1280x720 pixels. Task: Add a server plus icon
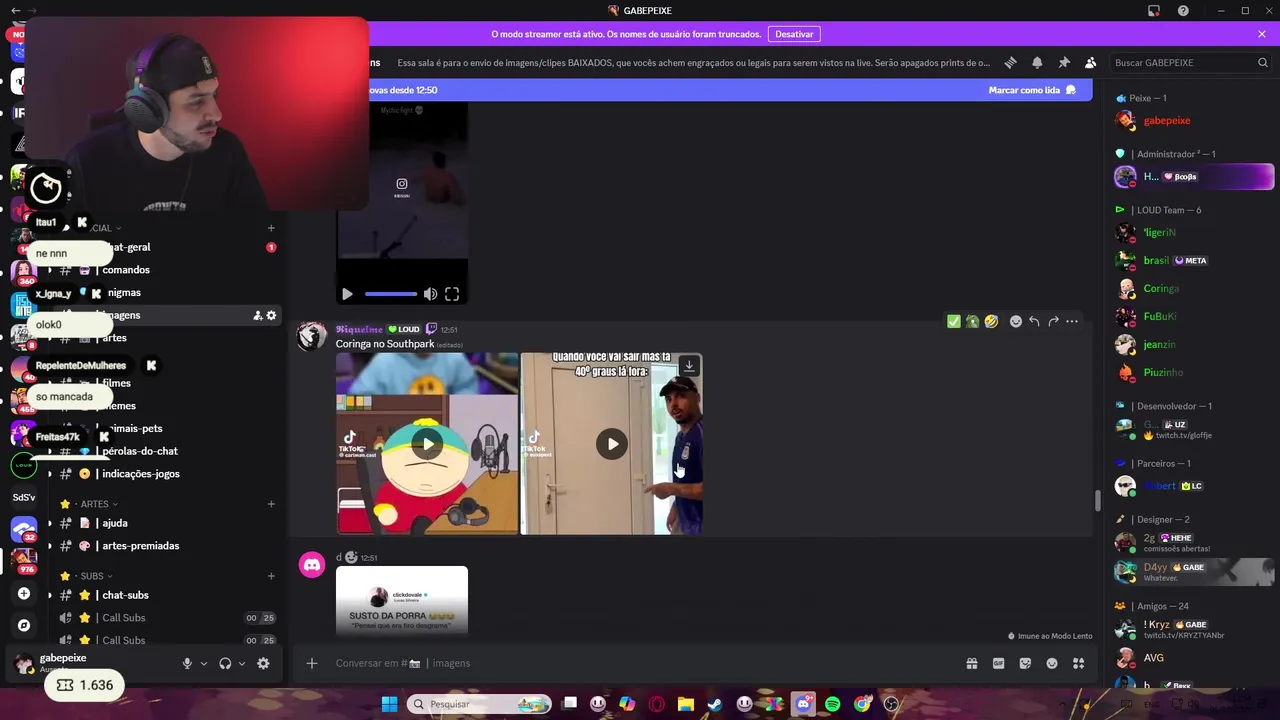(24, 593)
